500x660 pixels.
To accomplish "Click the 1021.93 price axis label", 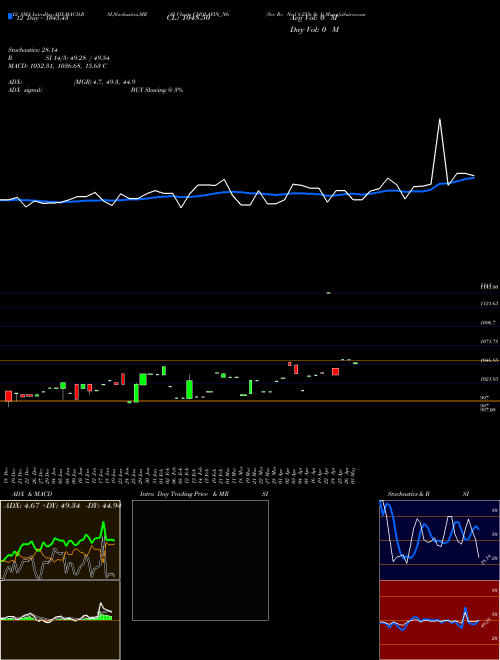I will [489, 379].
